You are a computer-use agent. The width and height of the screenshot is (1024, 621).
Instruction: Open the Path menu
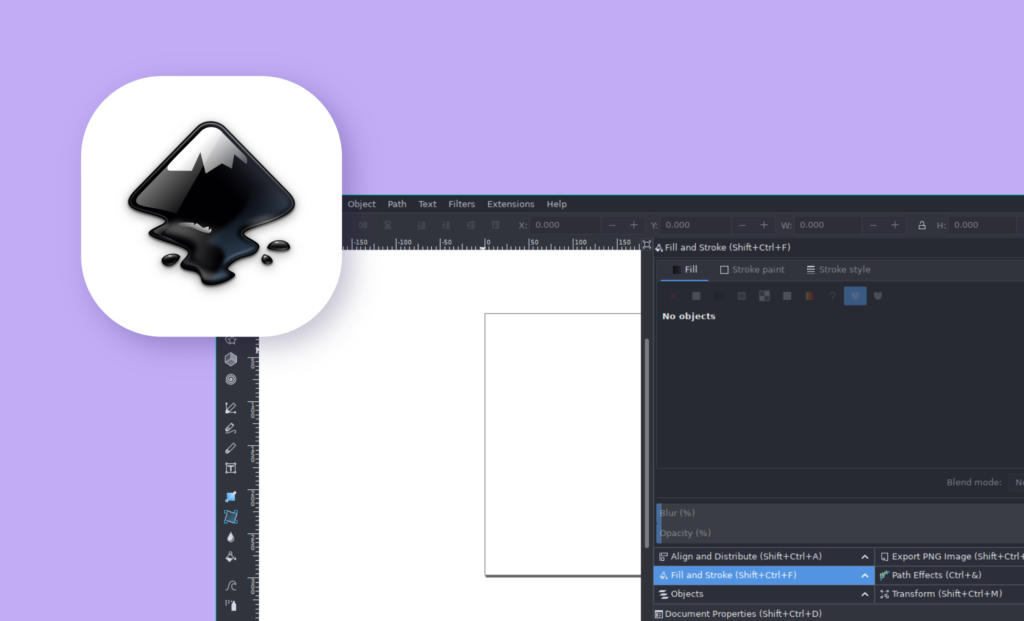pos(397,204)
